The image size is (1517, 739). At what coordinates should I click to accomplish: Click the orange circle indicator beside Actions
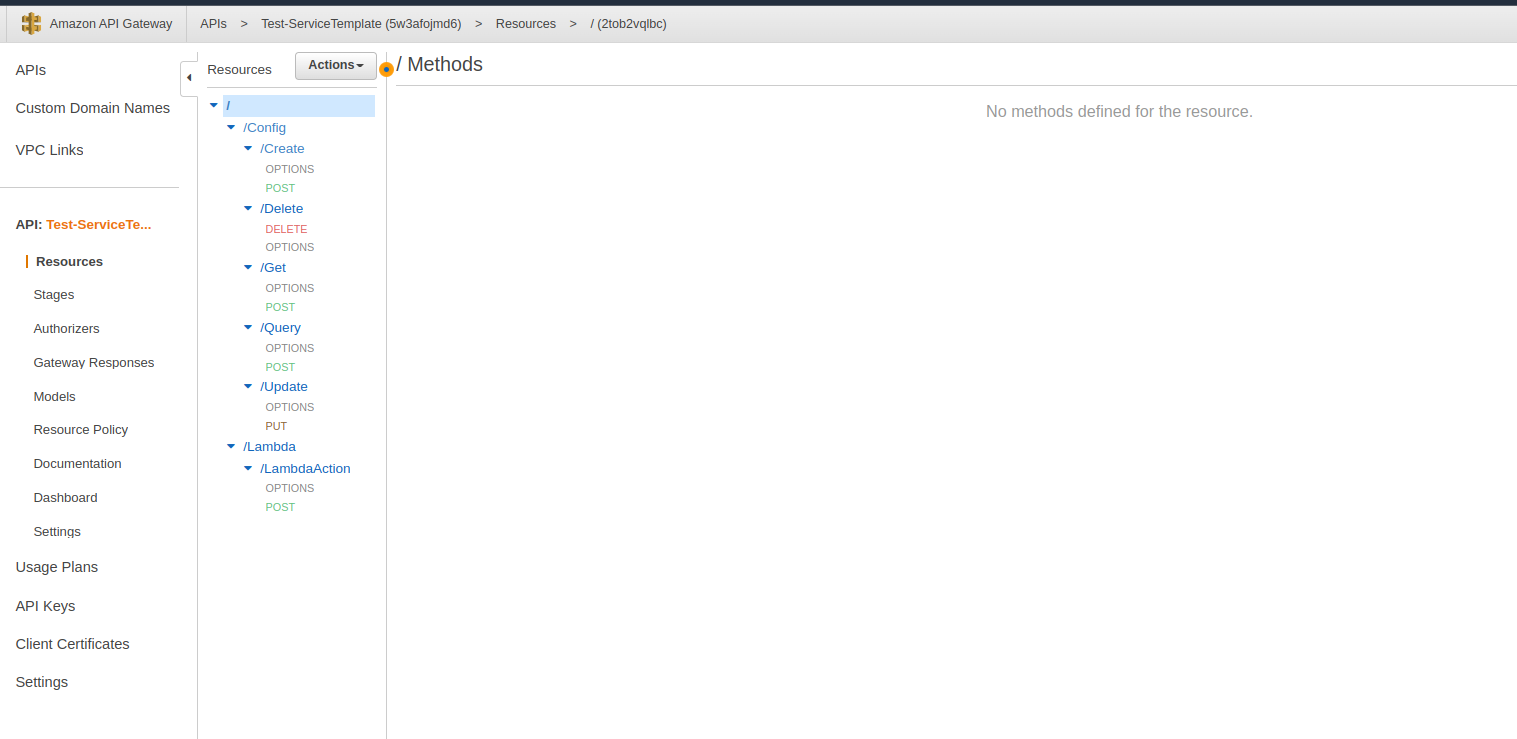[387, 69]
